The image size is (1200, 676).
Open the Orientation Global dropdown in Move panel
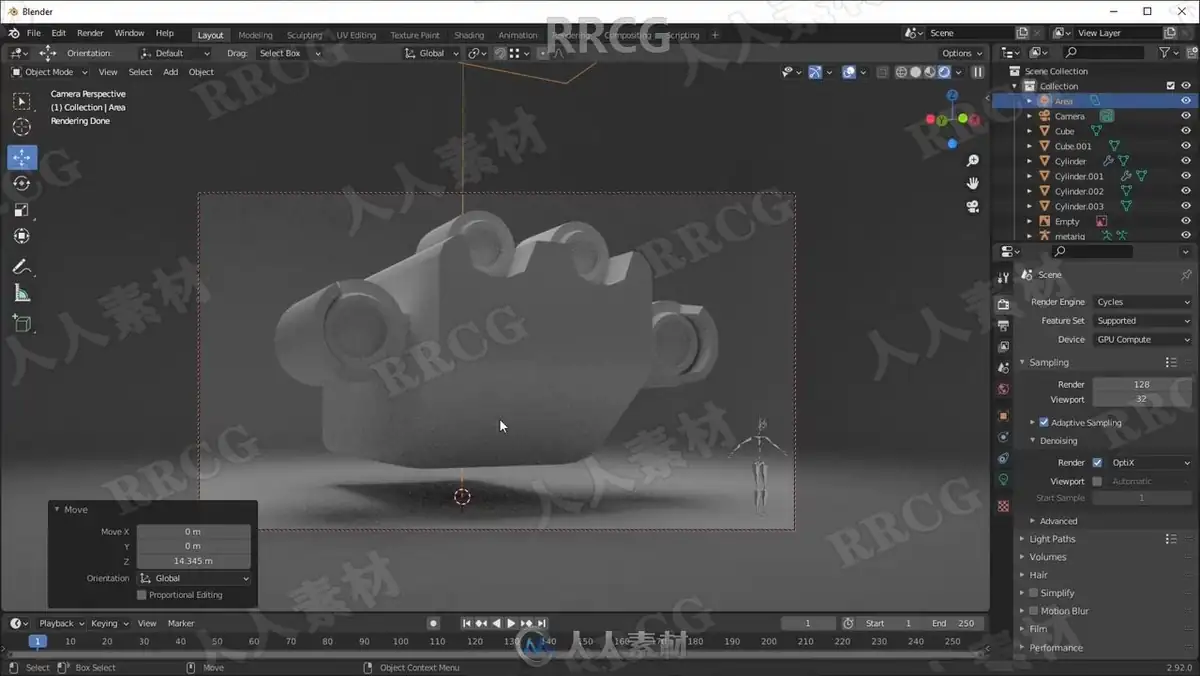point(194,578)
